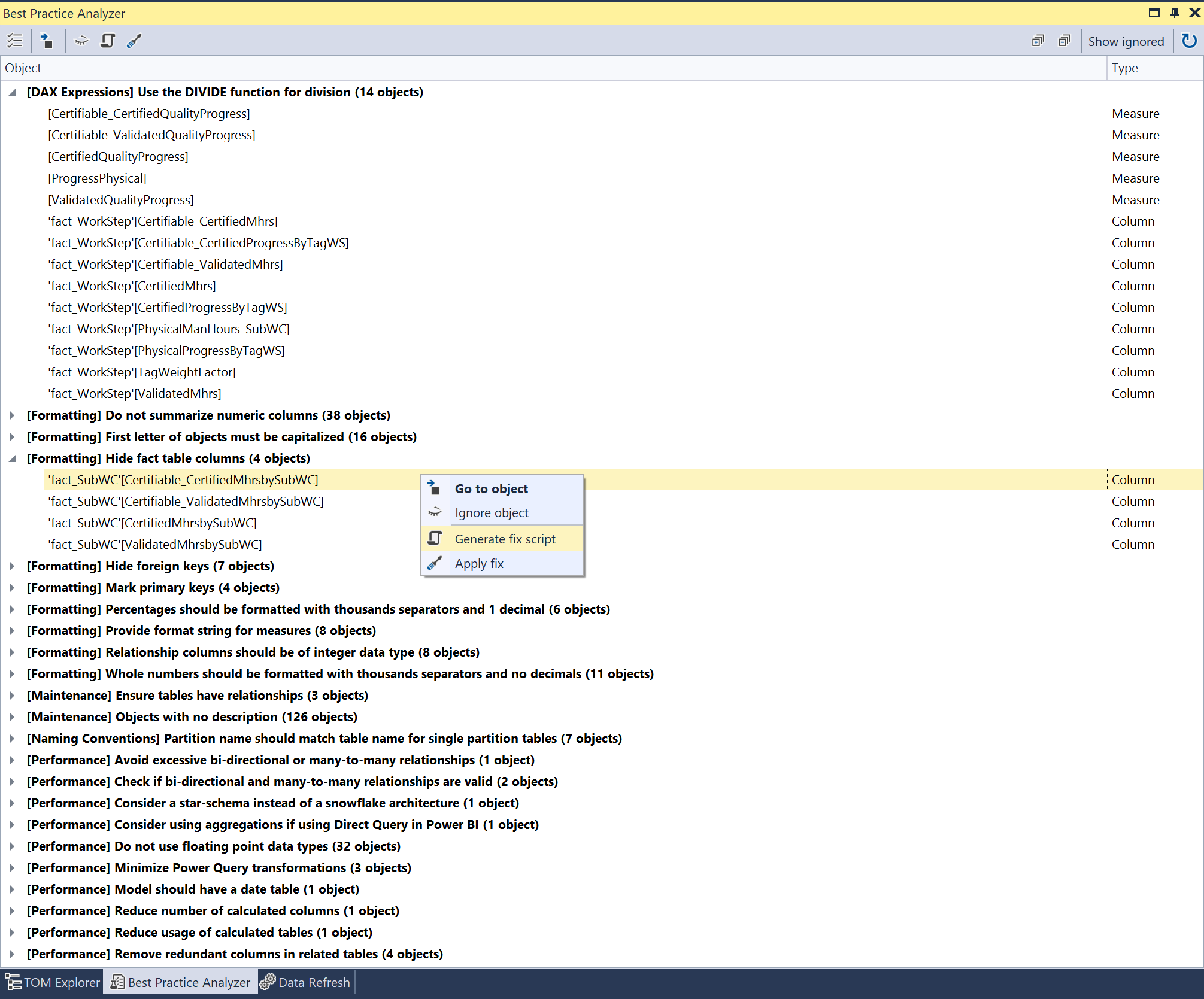The width and height of the screenshot is (1204, 999).
Task: Expand Objects with no description group
Action: coord(12,717)
